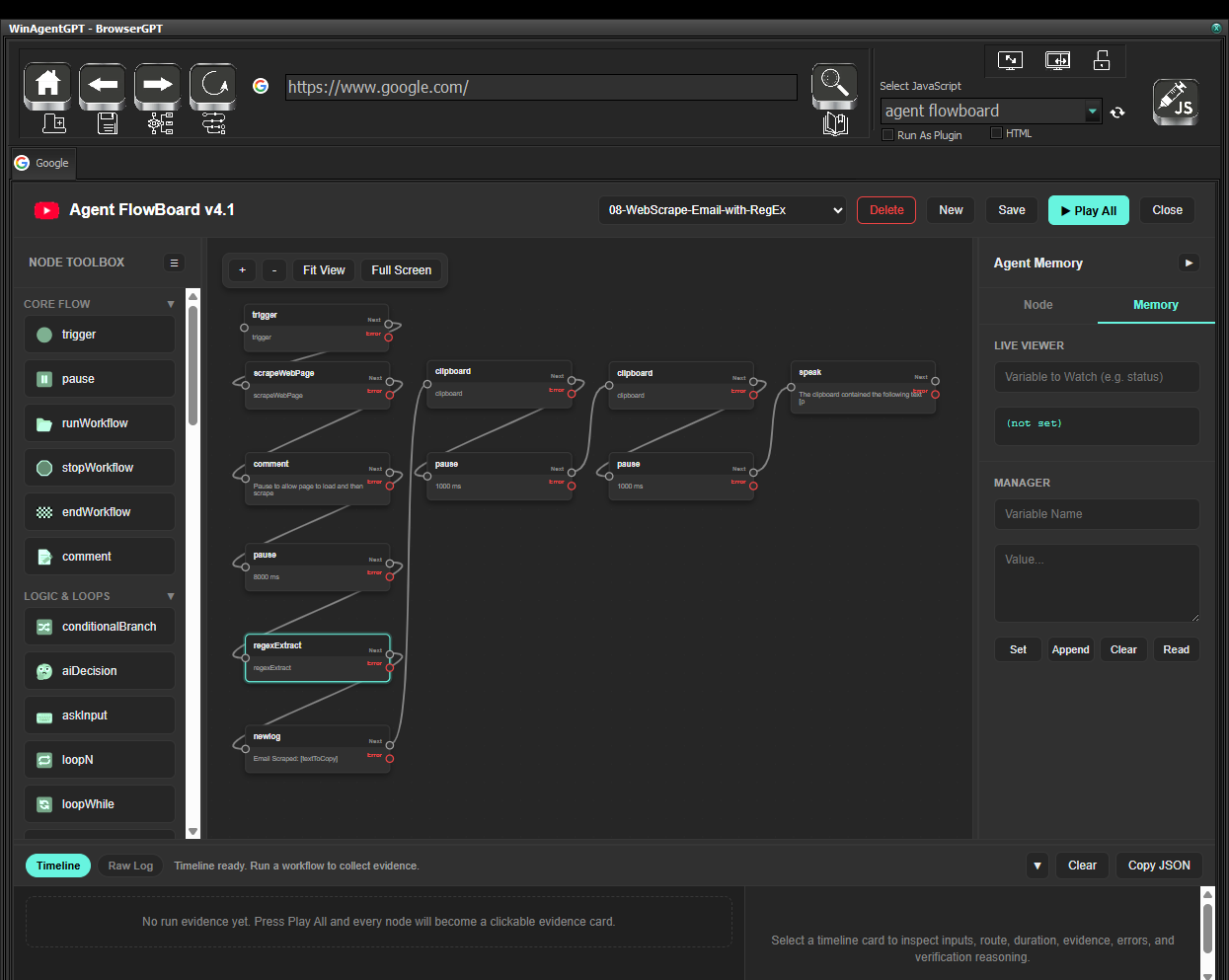Navigate forward with the right arrow icon

point(158,86)
